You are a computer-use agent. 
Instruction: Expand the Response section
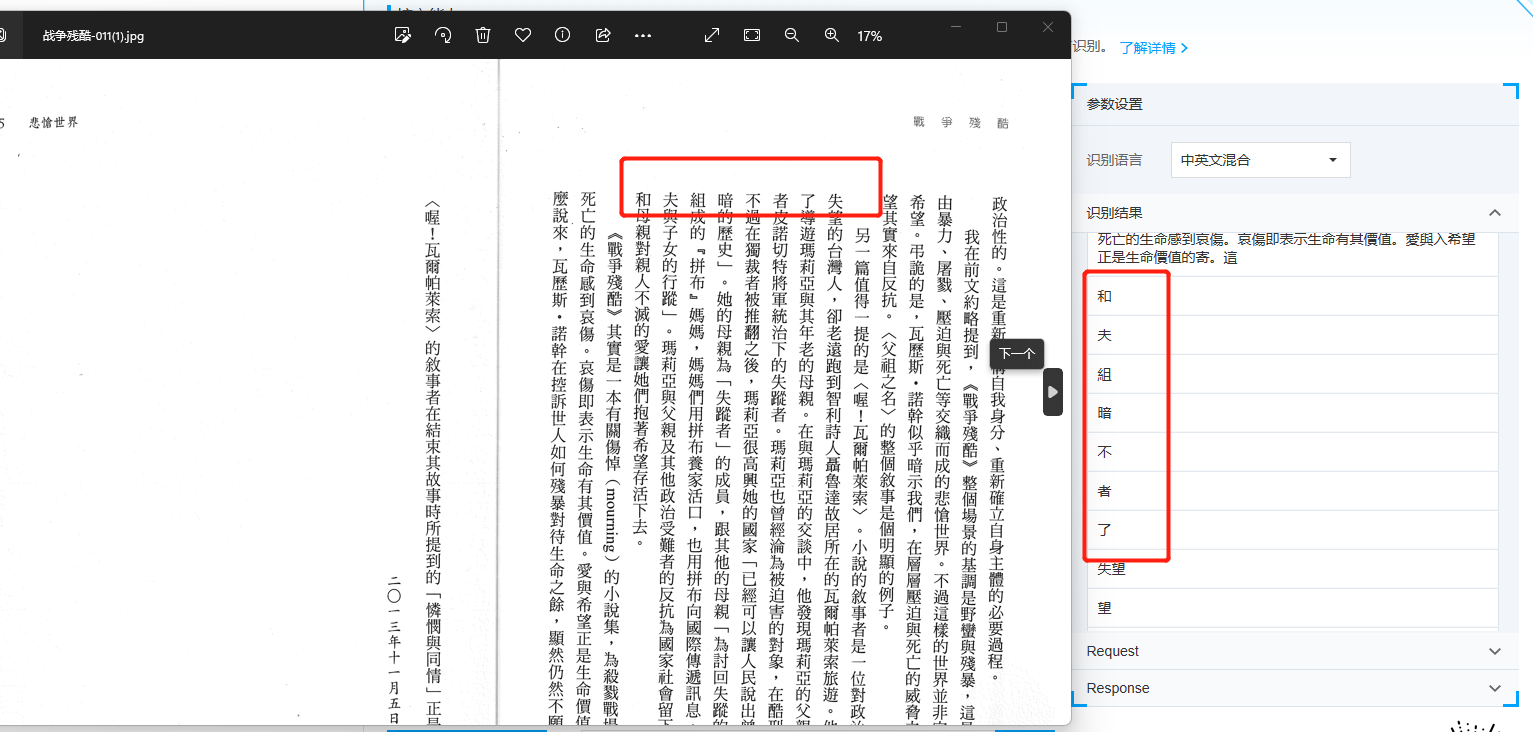point(1495,688)
